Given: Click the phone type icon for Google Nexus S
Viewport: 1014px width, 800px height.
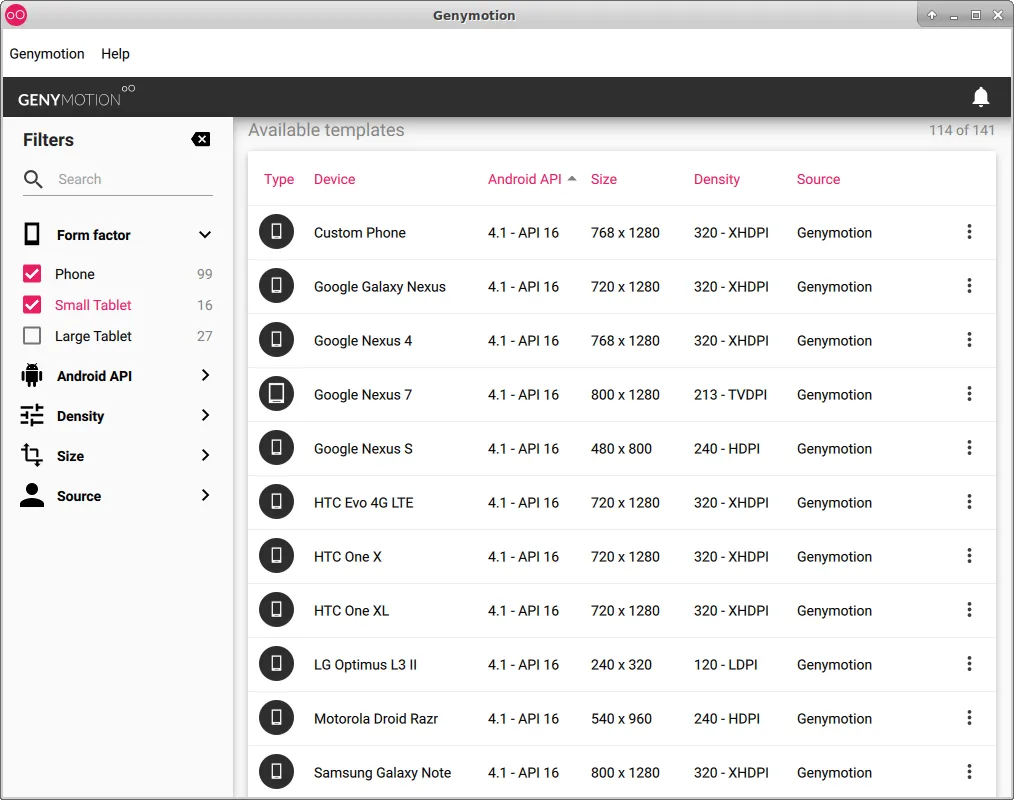Looking at the screenshot, I should tap(276, 448).
